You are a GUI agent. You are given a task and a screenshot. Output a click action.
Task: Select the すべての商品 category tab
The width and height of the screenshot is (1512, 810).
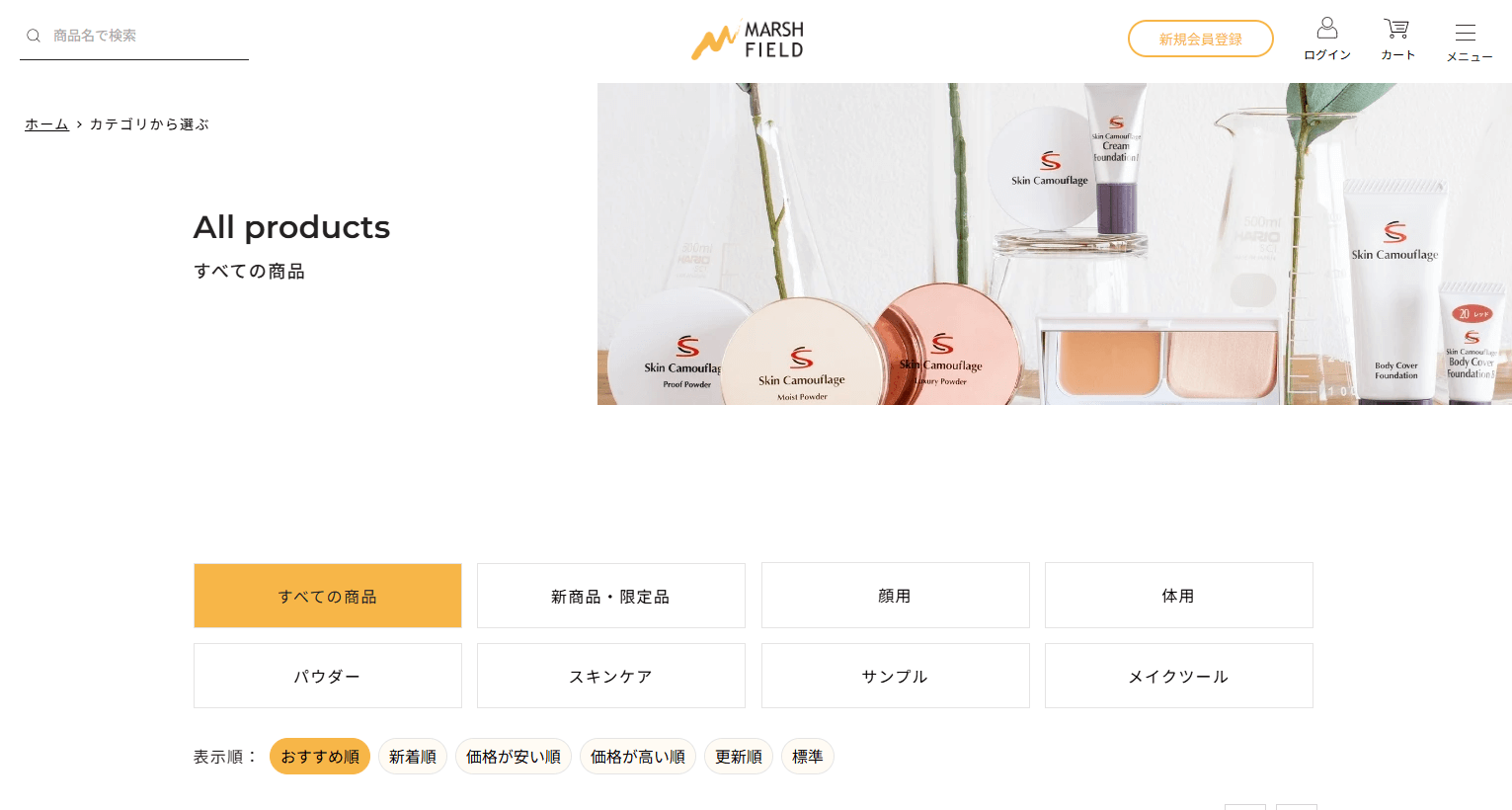click(x=328, y=596)
